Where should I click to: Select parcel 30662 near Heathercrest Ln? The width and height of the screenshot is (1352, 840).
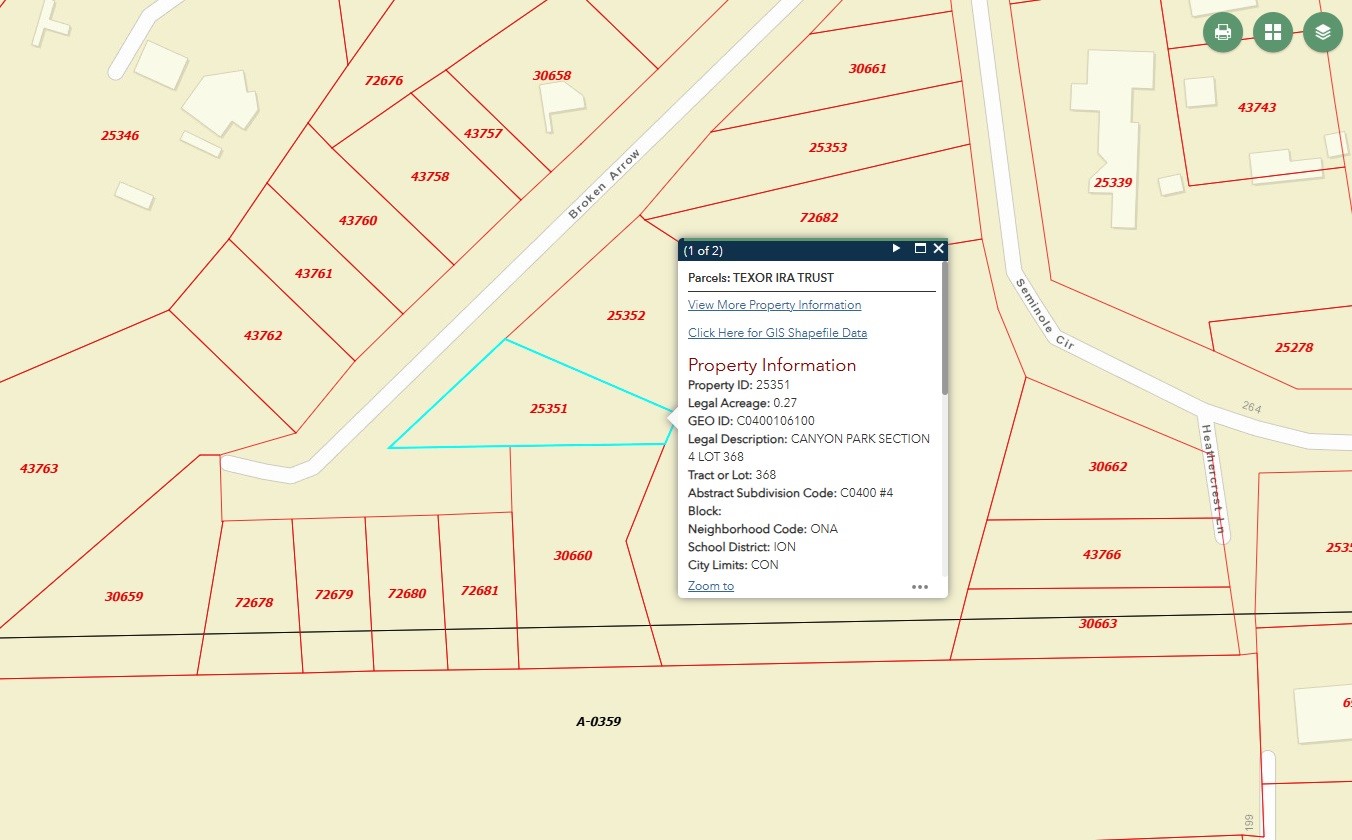click(x=1107, y=467)
